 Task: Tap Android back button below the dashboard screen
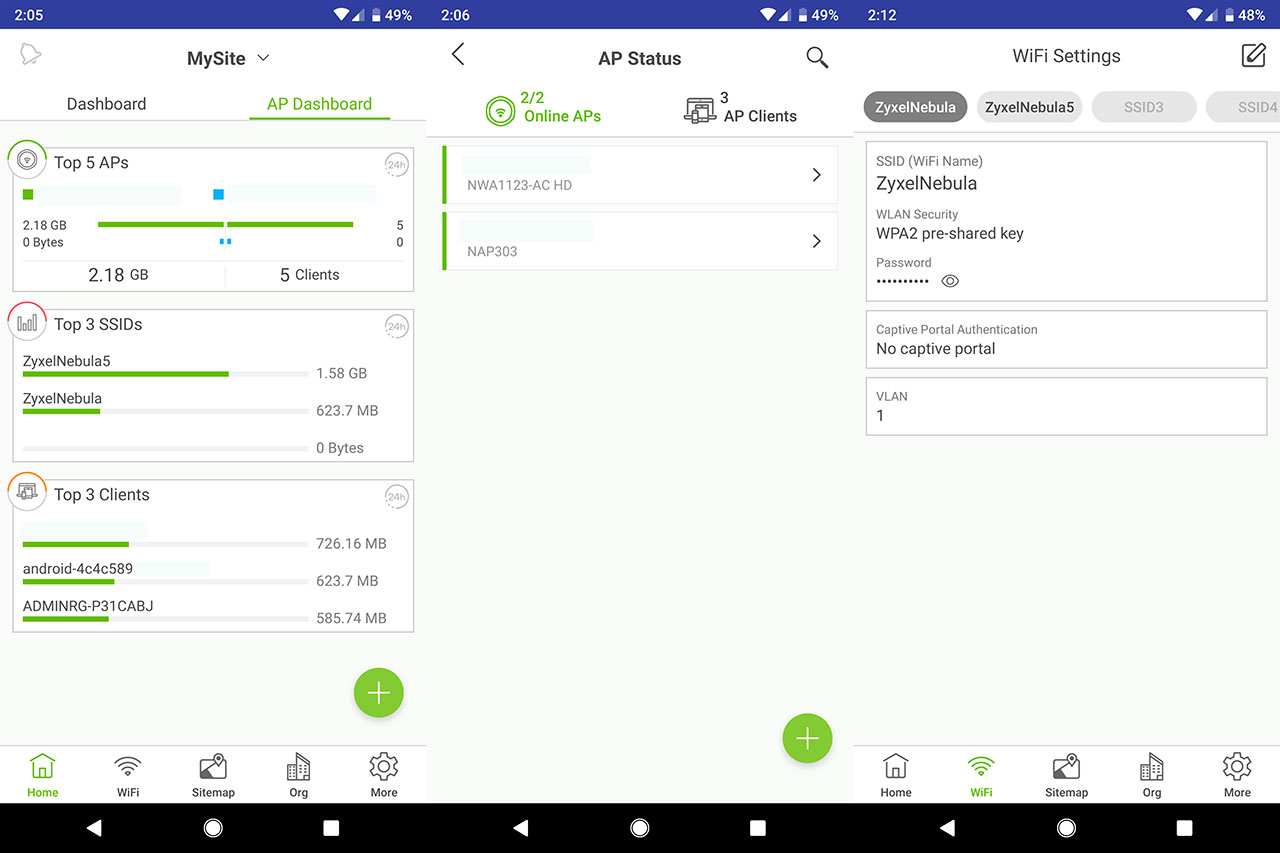94,828
